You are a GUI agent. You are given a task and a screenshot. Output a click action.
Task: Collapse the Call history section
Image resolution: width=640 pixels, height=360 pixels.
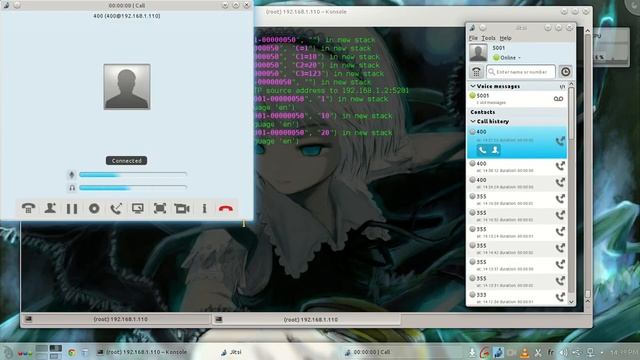coord(473,121)
